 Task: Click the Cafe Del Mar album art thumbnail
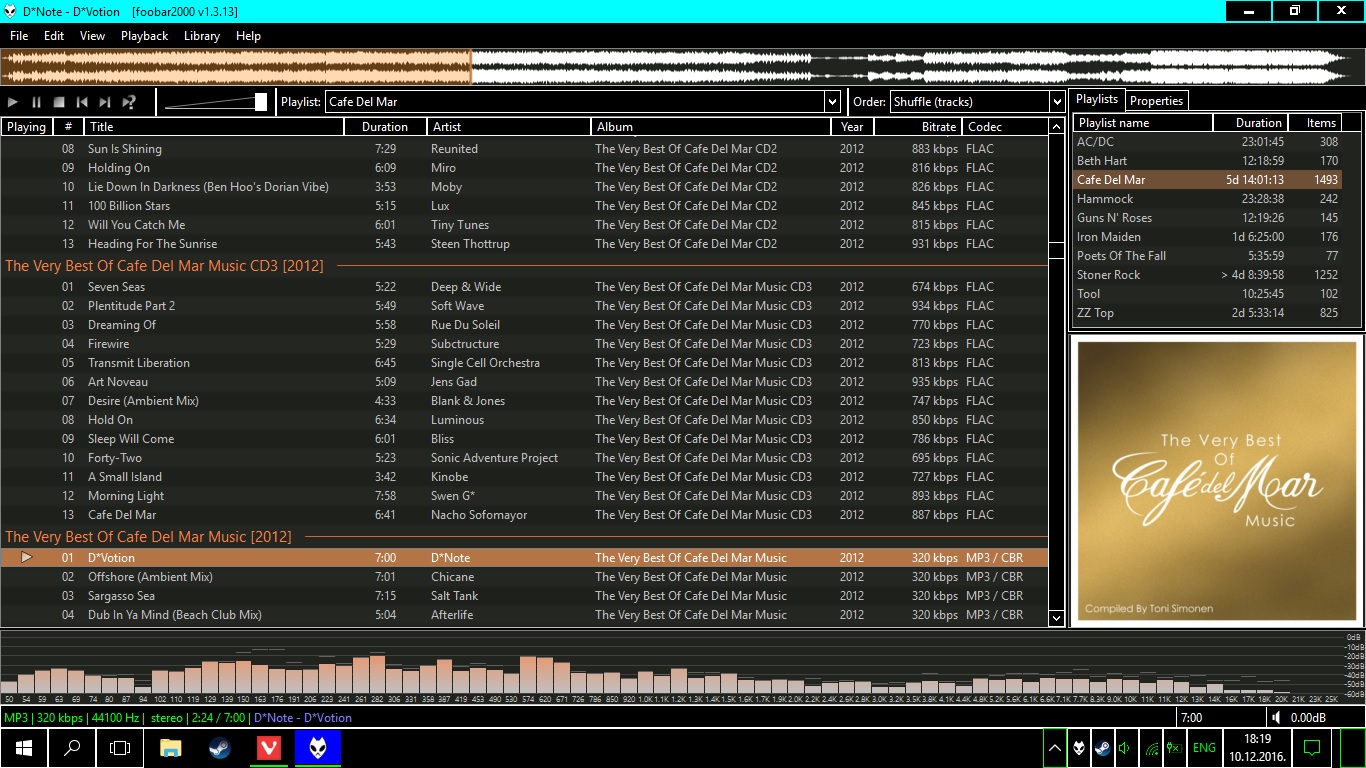coord(1216,481)
